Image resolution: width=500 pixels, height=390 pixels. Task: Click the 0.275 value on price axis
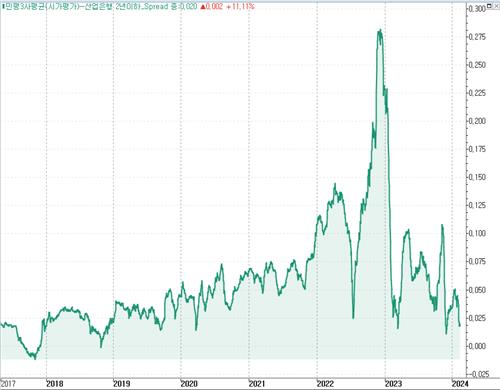tap(477, 37)
